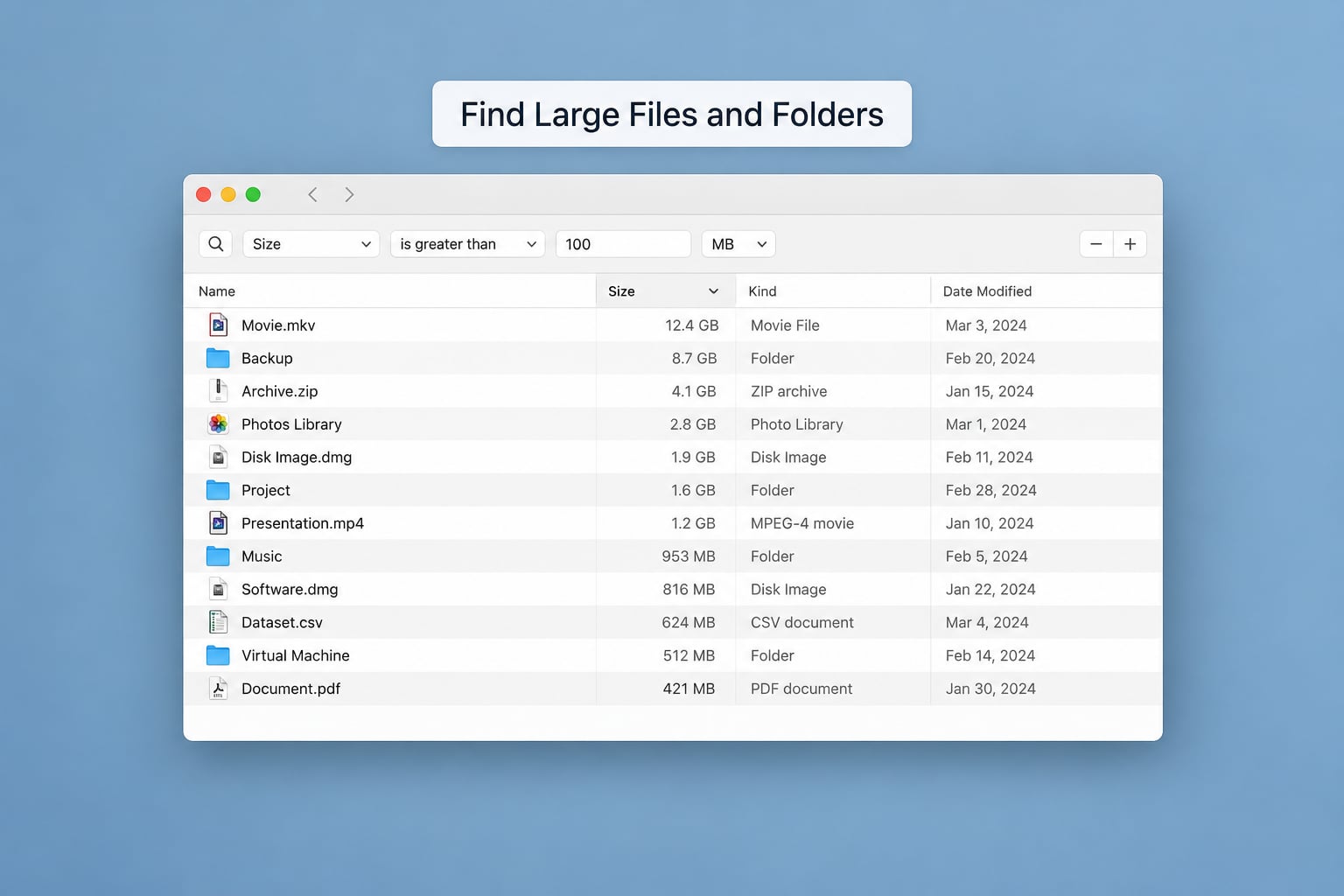
Task: Click the Project folder icon
Action: click(218, 490)
